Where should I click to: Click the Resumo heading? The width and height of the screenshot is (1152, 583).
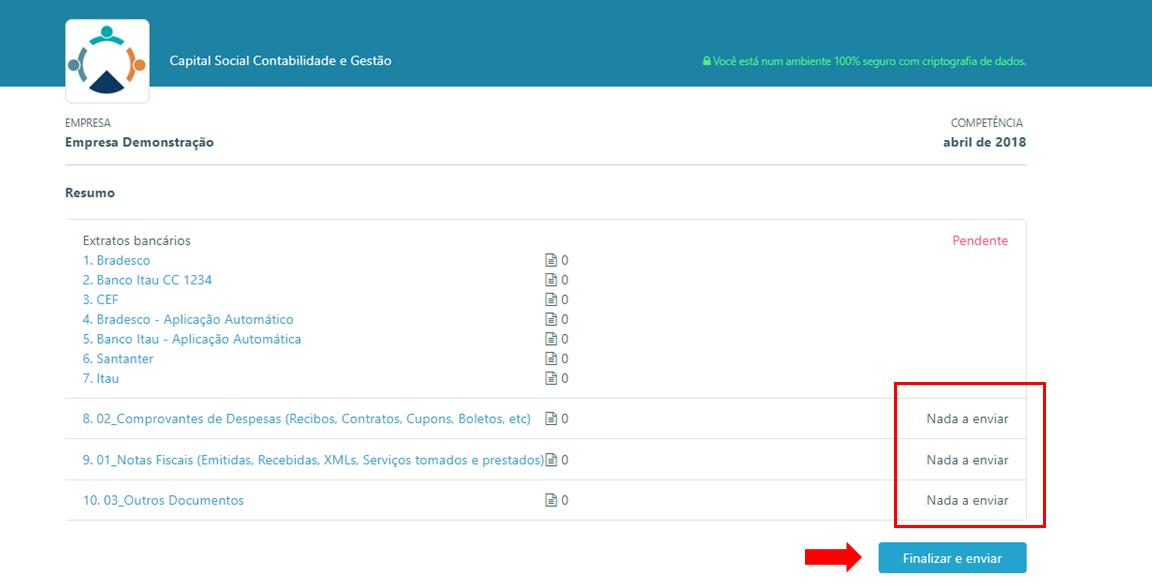[x=90, y=193]
